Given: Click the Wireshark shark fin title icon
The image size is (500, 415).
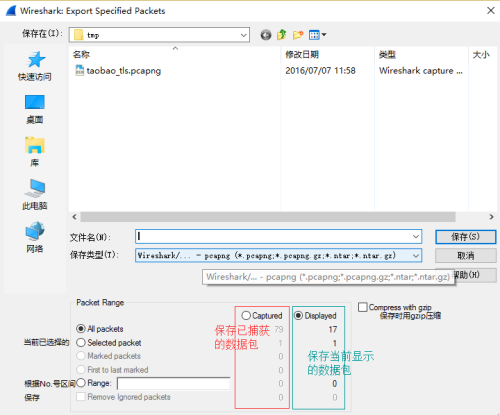Looking at the screenshot, I should [11, 11].
